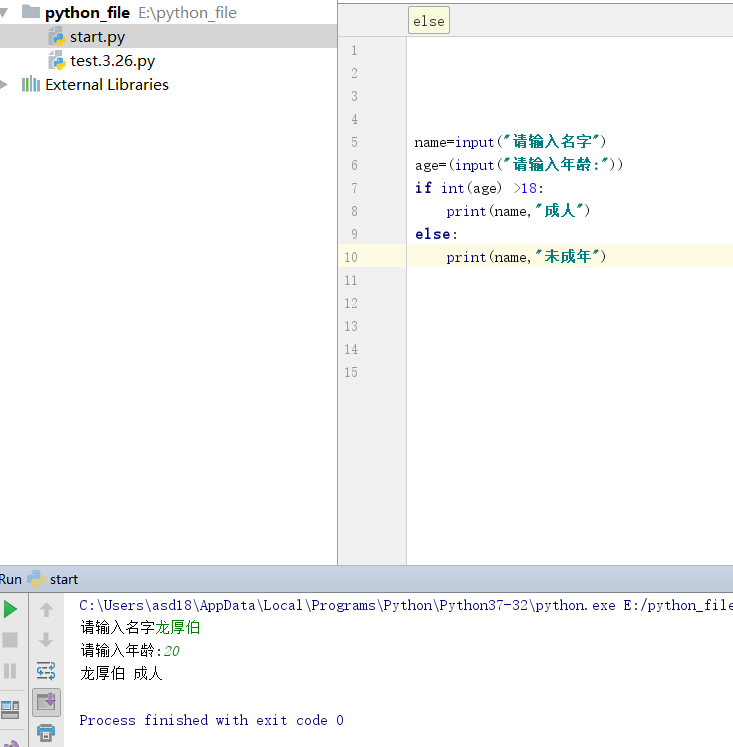Image resolution: width=733 pixels, height=747 pixels.
Task: Click the Python icon beside start tab
Action: coord(36,579)
